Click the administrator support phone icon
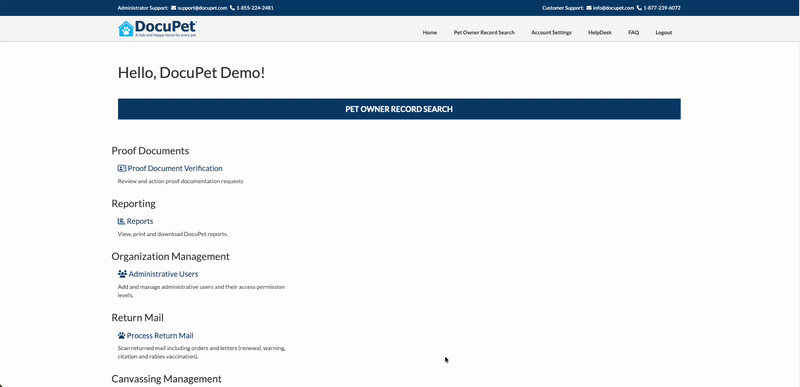Image resolution: width=800 pixels, height=387 pixels. pos(233,8)
